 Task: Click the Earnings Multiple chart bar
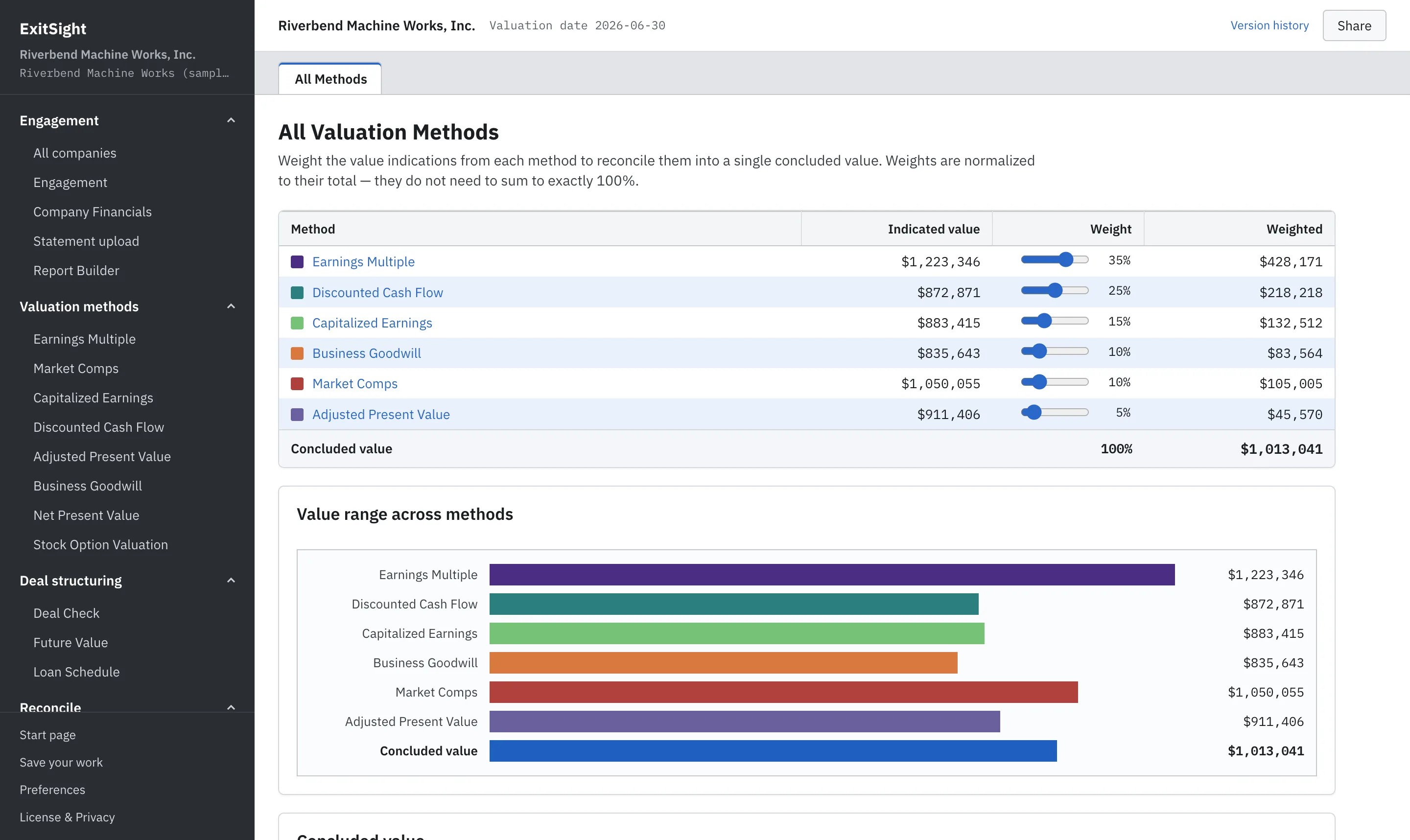[x=832, y=575]
